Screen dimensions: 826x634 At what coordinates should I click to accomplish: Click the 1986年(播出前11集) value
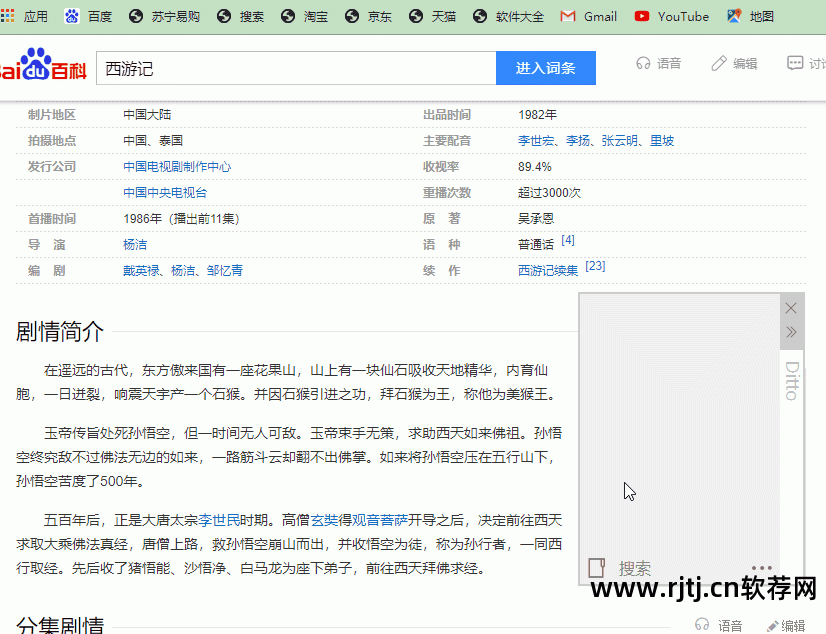(x=181, y=219)
